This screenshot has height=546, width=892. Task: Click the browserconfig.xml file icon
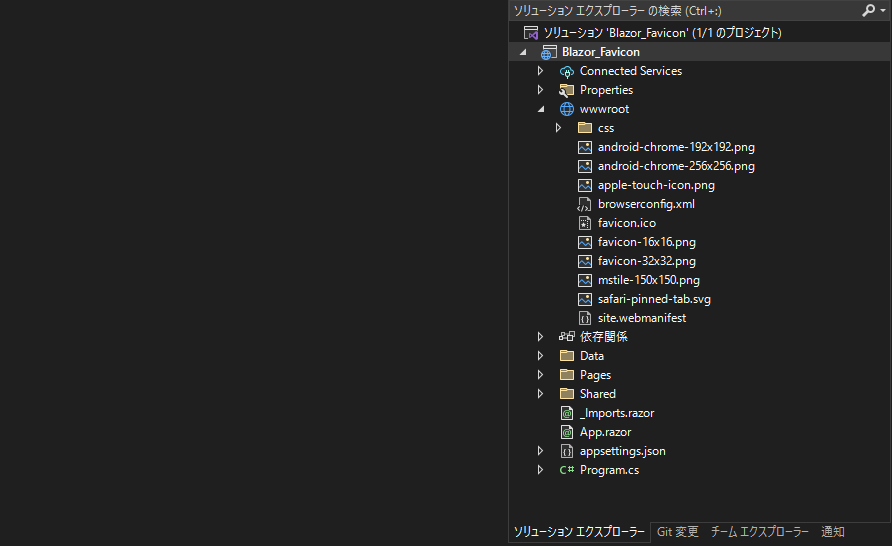click(x=584, y=204)
